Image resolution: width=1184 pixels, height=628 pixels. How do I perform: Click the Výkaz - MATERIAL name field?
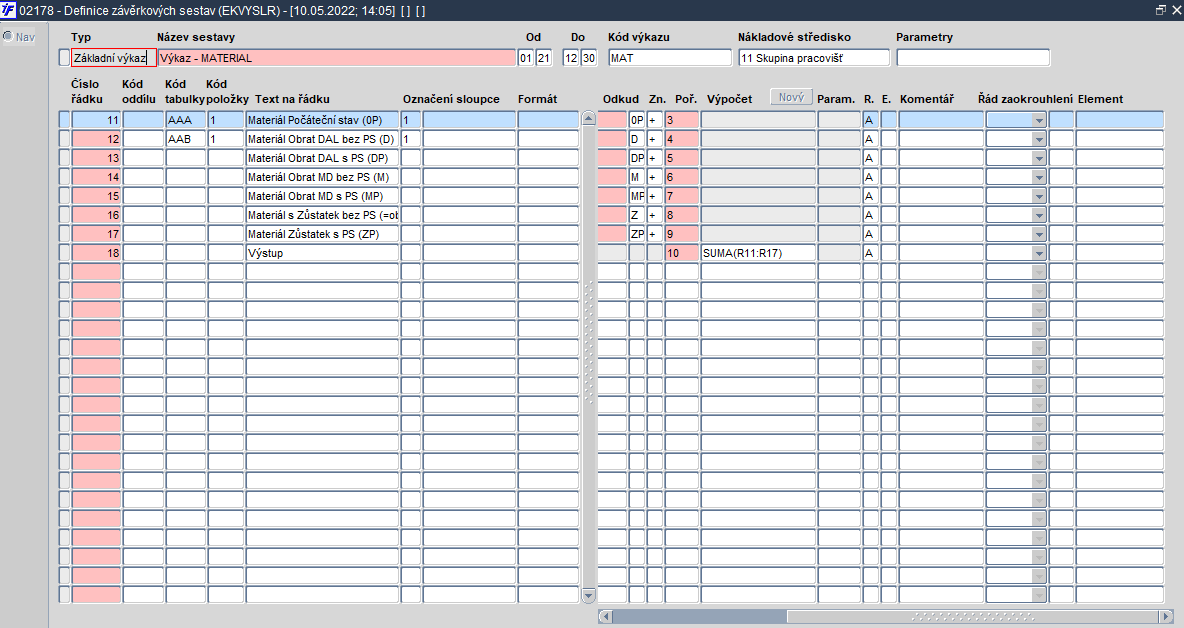tap(337, 57)
